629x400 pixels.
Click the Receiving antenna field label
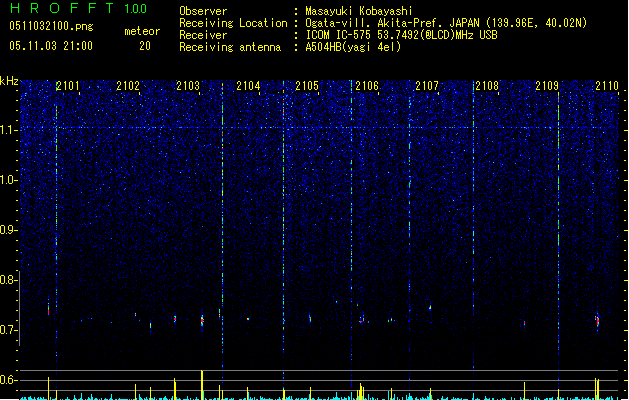pyautogui.click(x=230, y=47)
